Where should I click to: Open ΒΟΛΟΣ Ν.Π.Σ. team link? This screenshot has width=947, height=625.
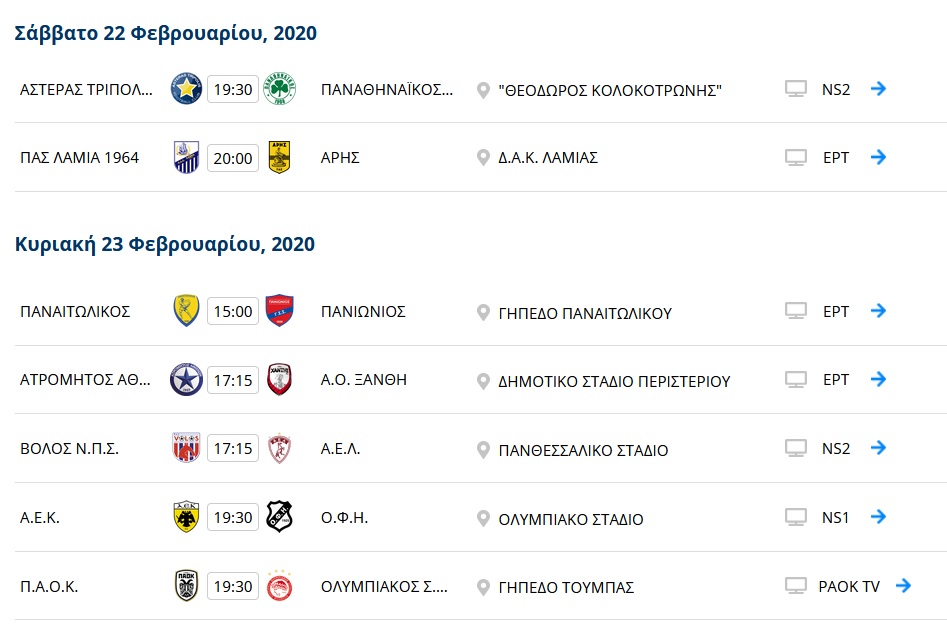(x=69, y=449)
